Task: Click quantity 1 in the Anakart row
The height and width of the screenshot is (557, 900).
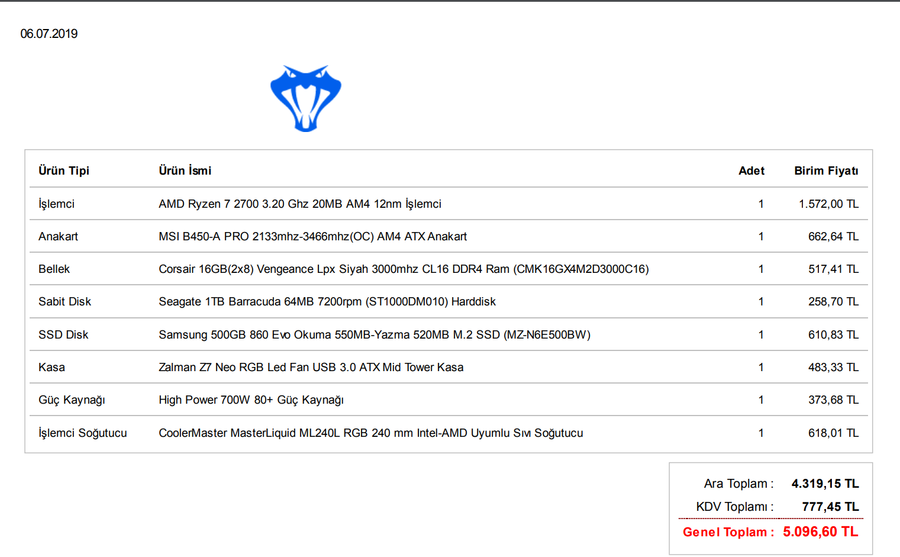Action: coord(761,237)
